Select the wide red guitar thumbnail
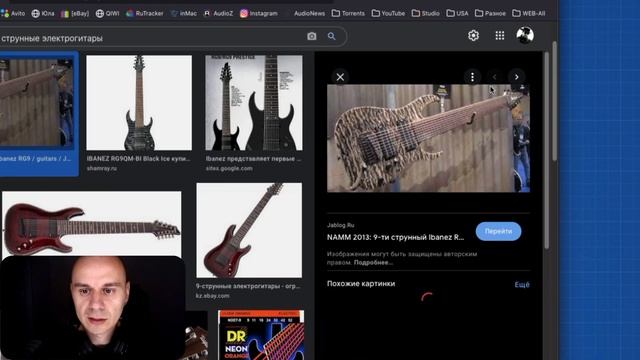This screenshot has height=360, width=640. tap(91, 224)
